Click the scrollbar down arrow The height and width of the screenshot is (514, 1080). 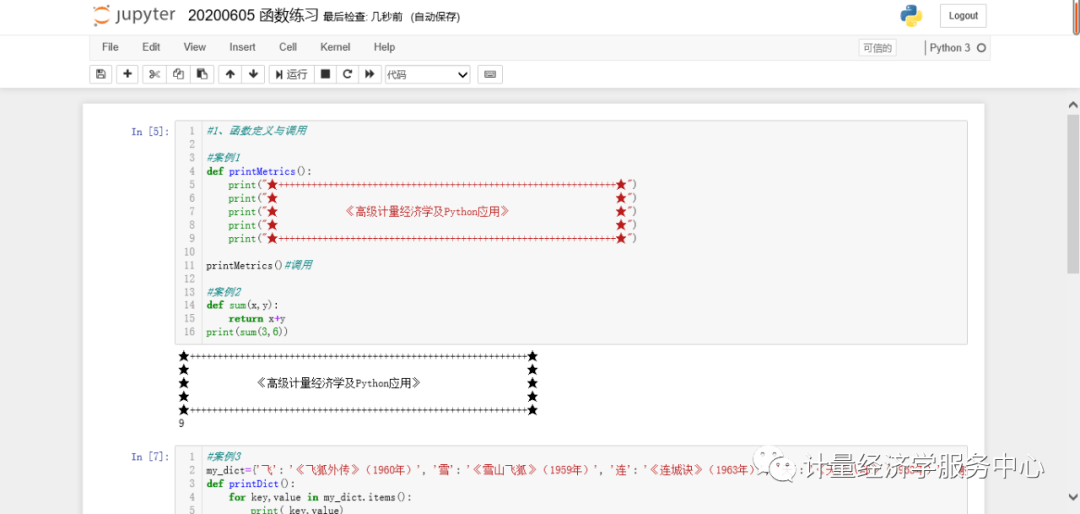(x=1072, y=495)
